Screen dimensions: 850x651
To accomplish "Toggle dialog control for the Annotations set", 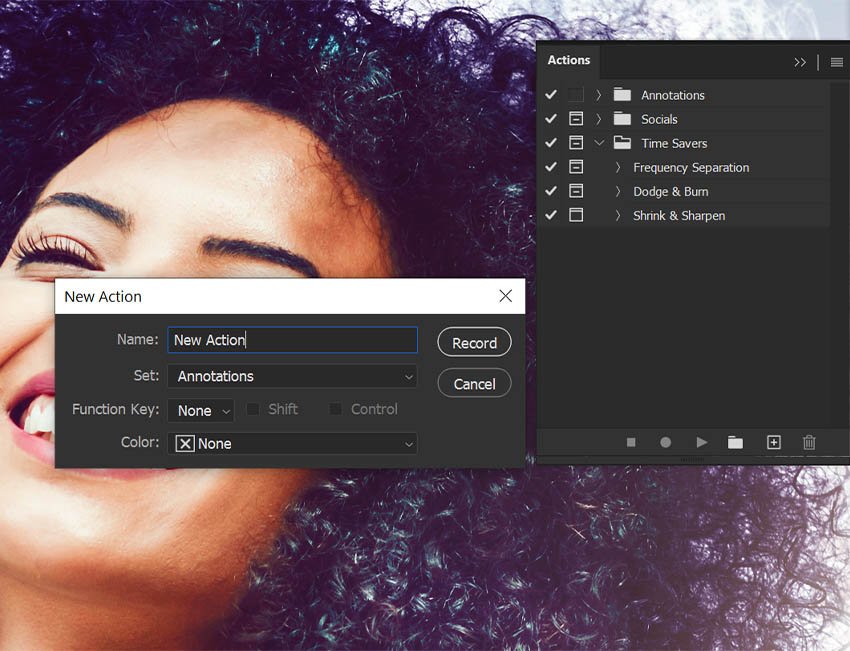I will (576, 95).
